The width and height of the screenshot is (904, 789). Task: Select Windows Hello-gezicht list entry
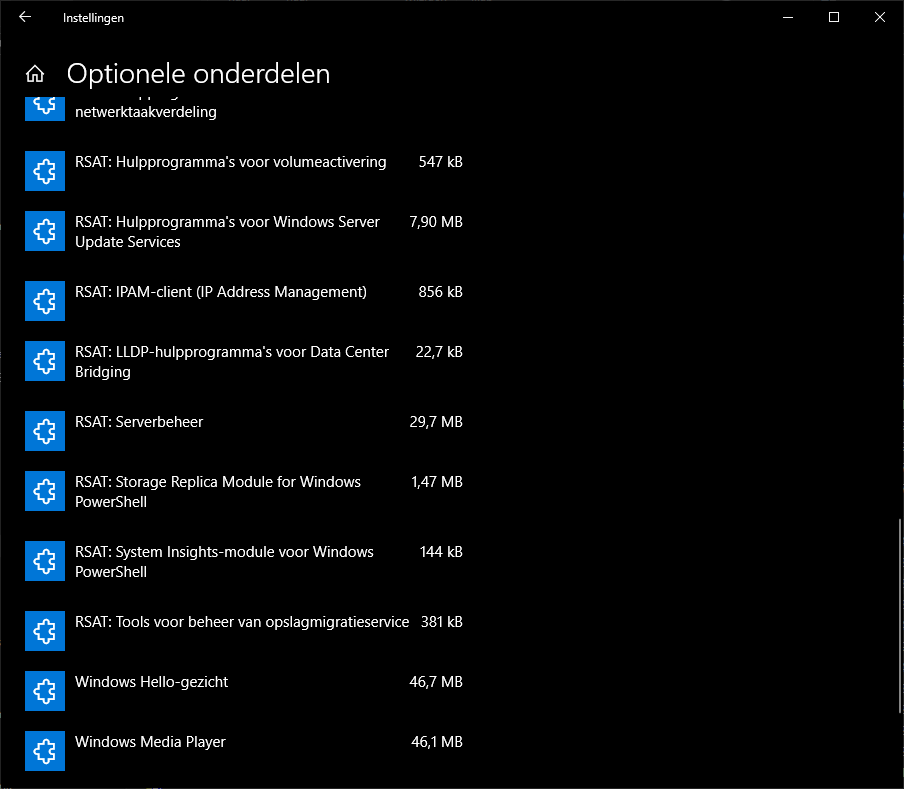tap(152, 682)
